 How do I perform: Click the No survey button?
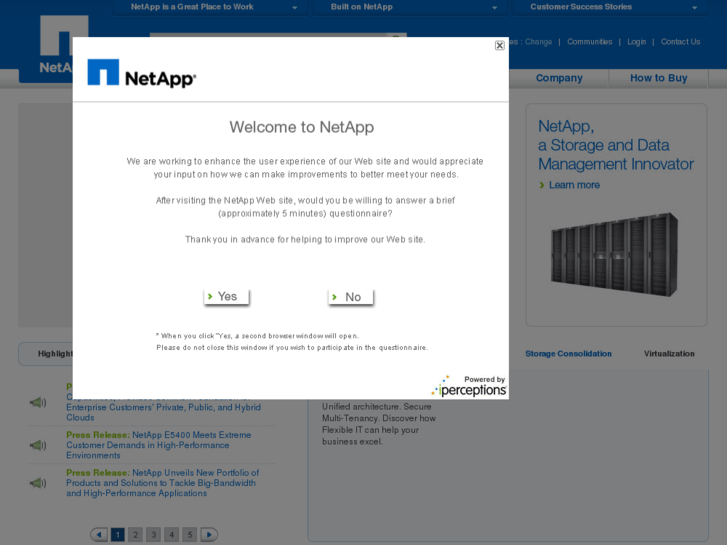point(351,297)
